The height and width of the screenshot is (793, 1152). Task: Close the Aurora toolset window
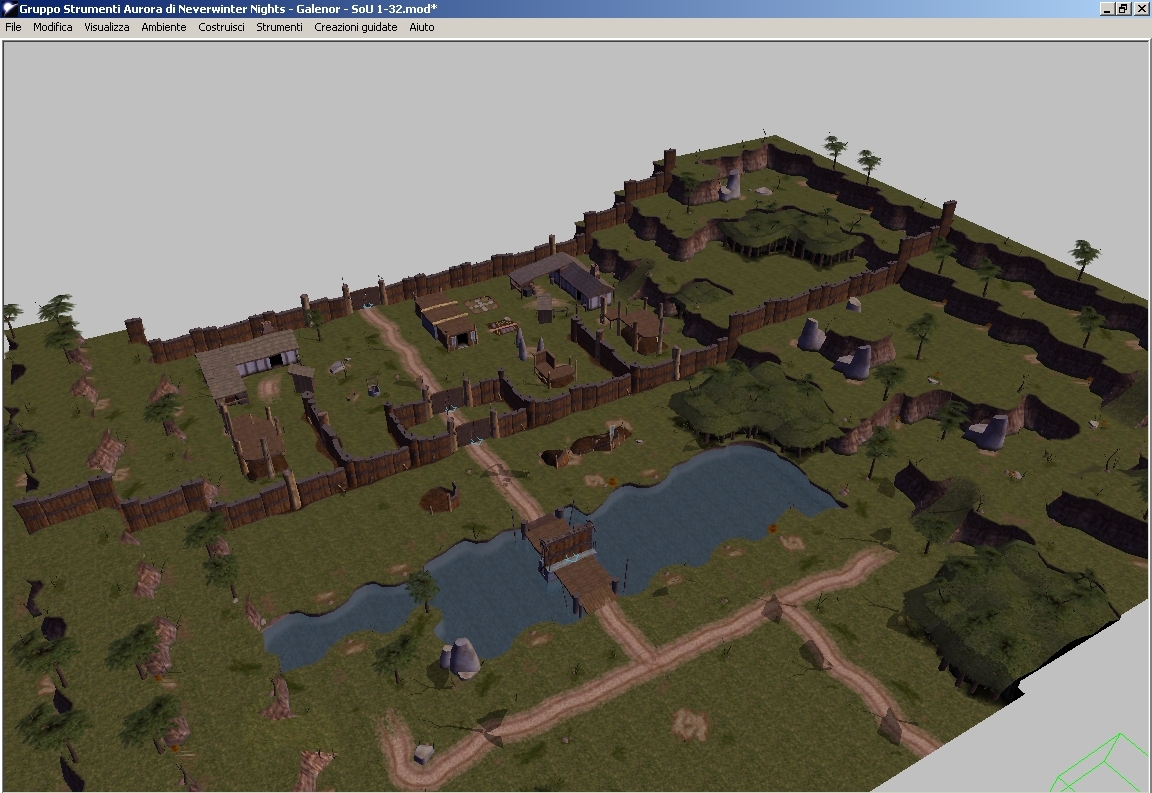pos(1140,9)
